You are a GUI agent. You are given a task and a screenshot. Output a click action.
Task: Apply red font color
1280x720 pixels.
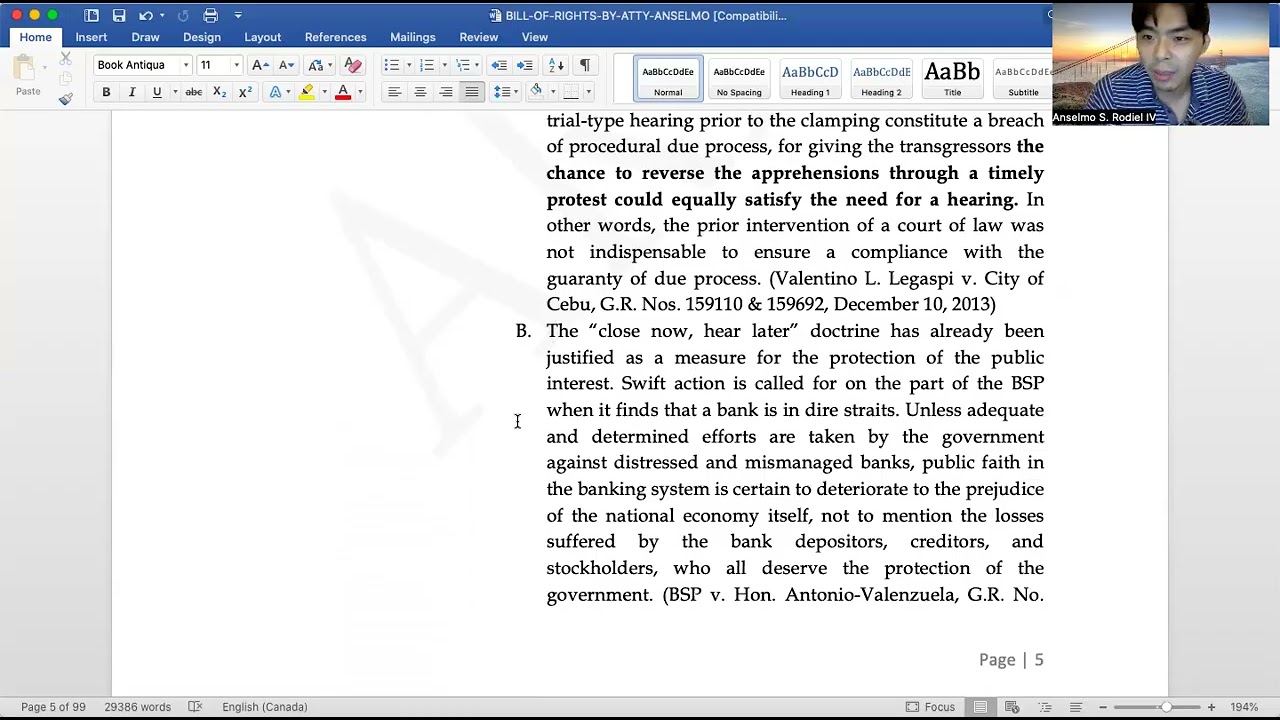[343, 92]
